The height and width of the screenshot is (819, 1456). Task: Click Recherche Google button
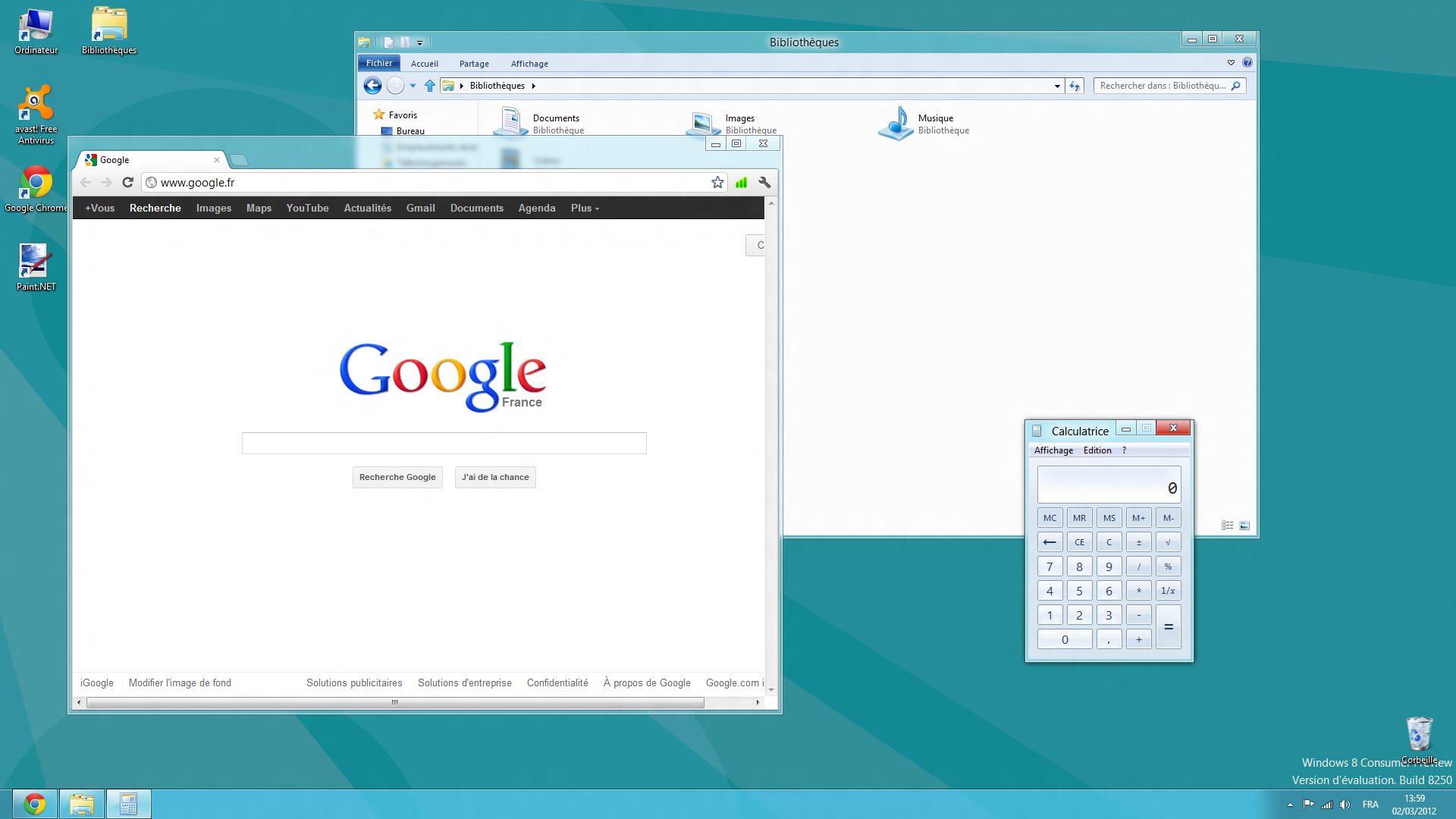pos(397,477)
